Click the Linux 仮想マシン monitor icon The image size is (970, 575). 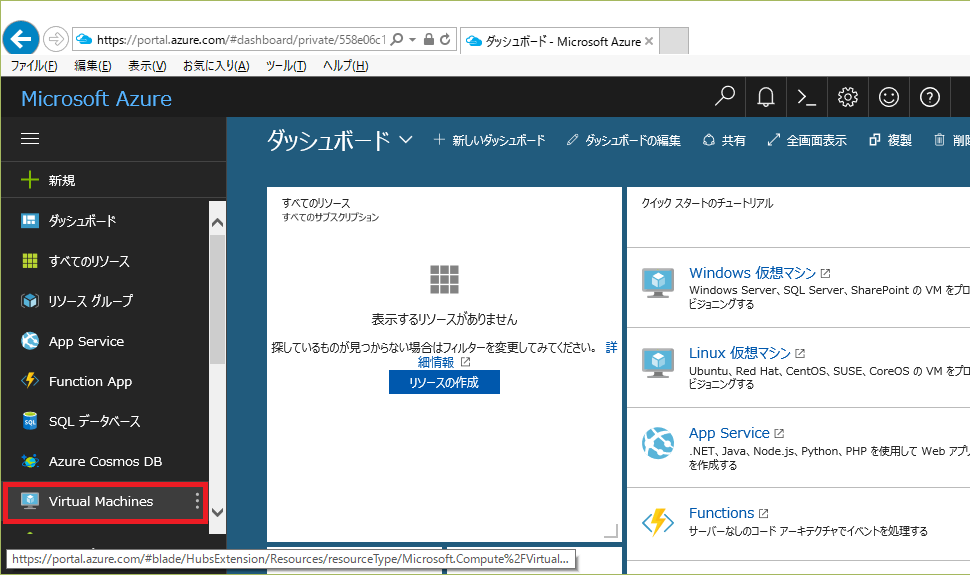pos(658,363)
